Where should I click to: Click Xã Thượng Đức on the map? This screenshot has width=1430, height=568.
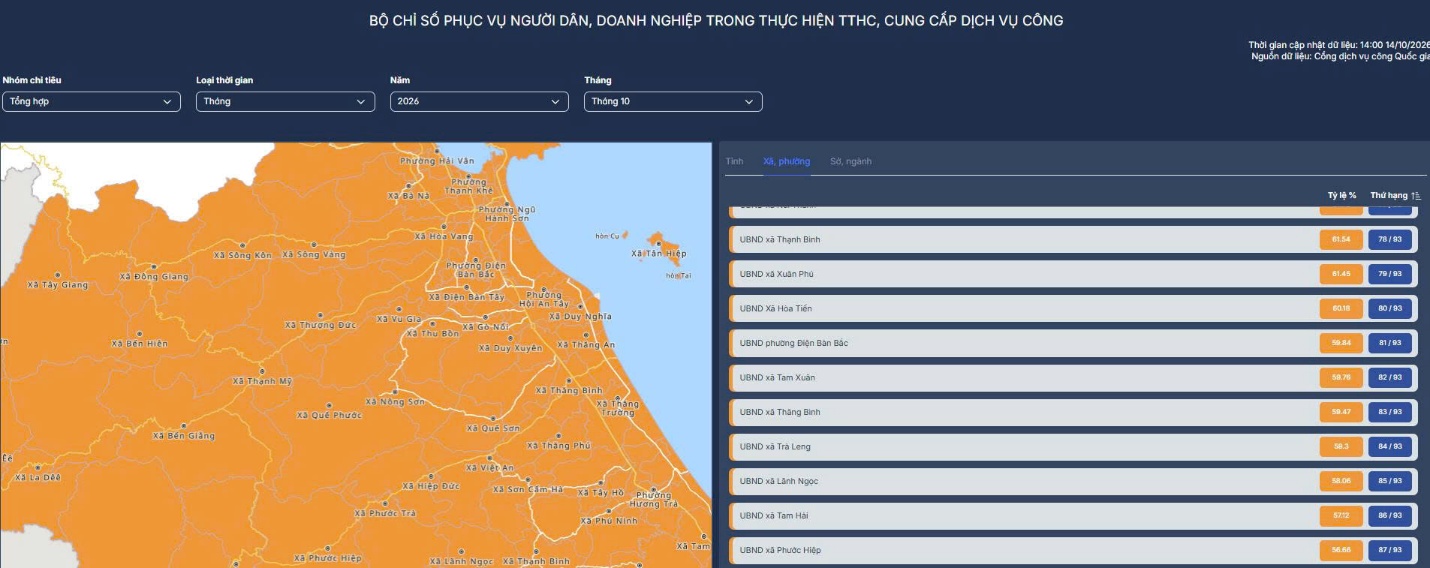point(321,325)
